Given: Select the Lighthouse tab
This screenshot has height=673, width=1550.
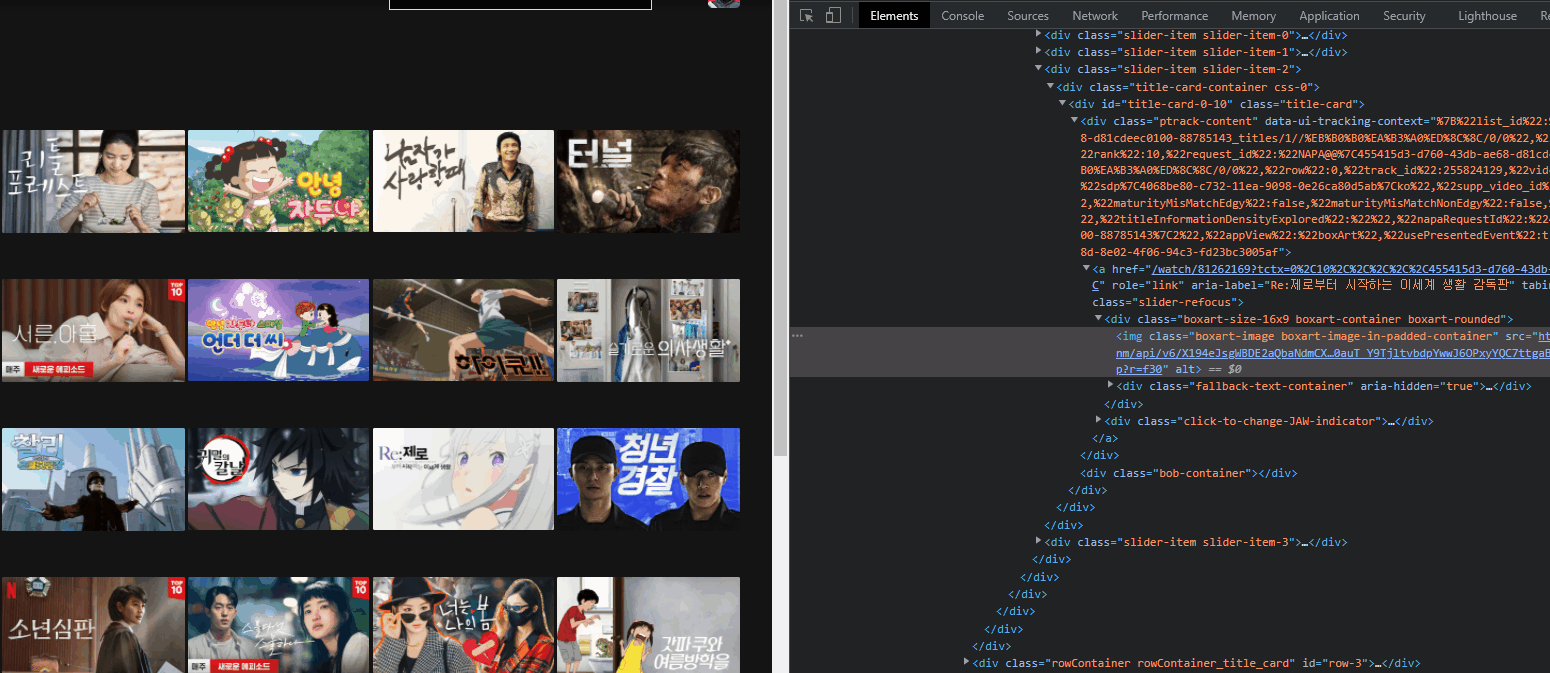Looking at the screenshot, I should 1487,15.
